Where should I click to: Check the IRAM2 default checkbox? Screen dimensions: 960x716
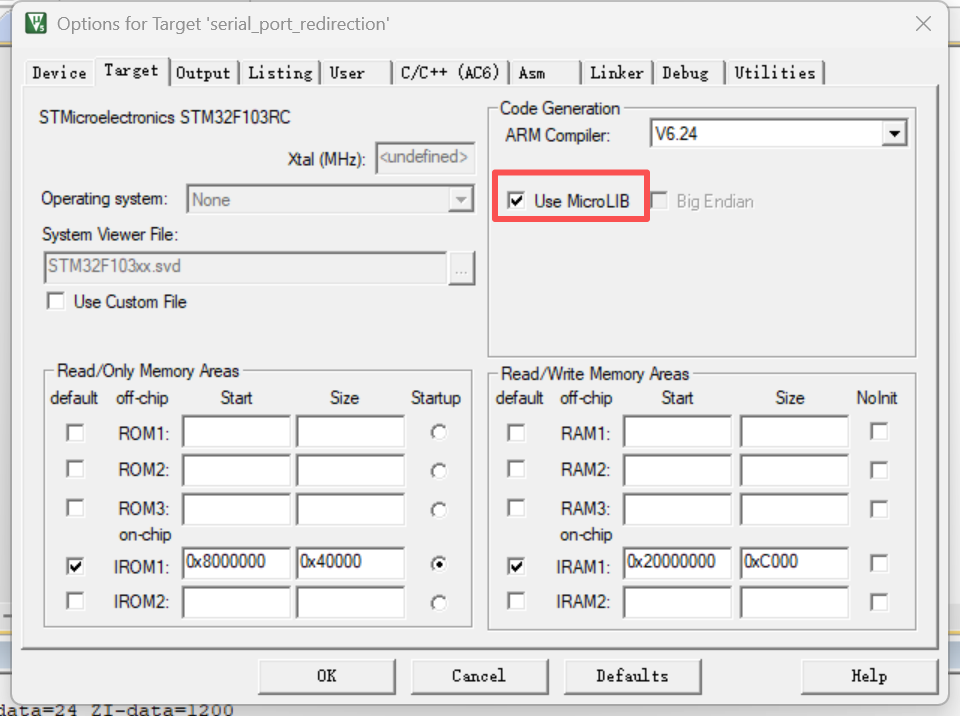[516, 600]
